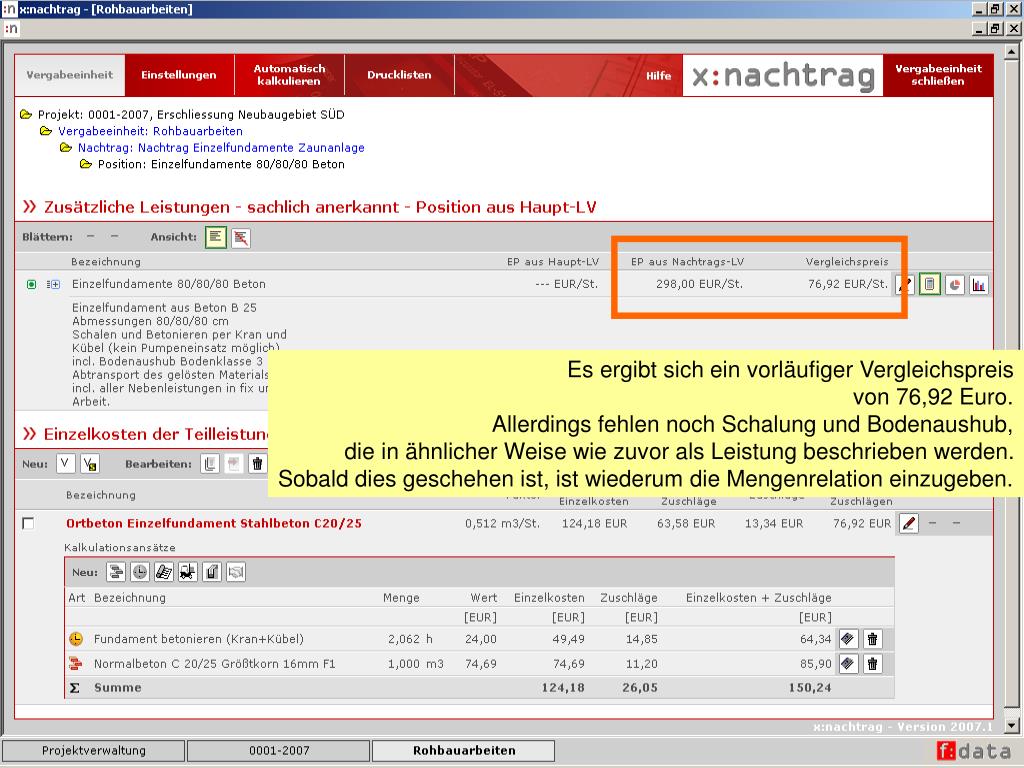Click the 0,512 m3/St. factor value

[502, 523]
